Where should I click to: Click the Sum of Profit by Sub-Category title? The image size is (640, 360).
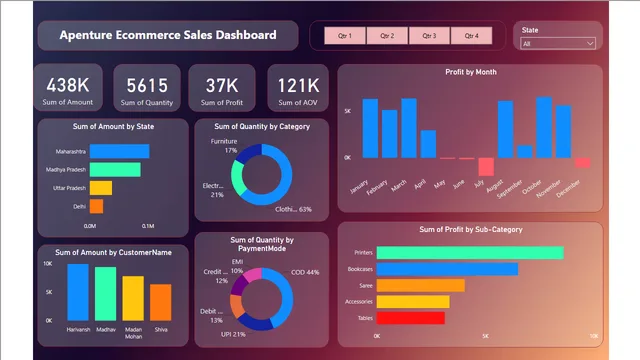[x=471, y=229]
